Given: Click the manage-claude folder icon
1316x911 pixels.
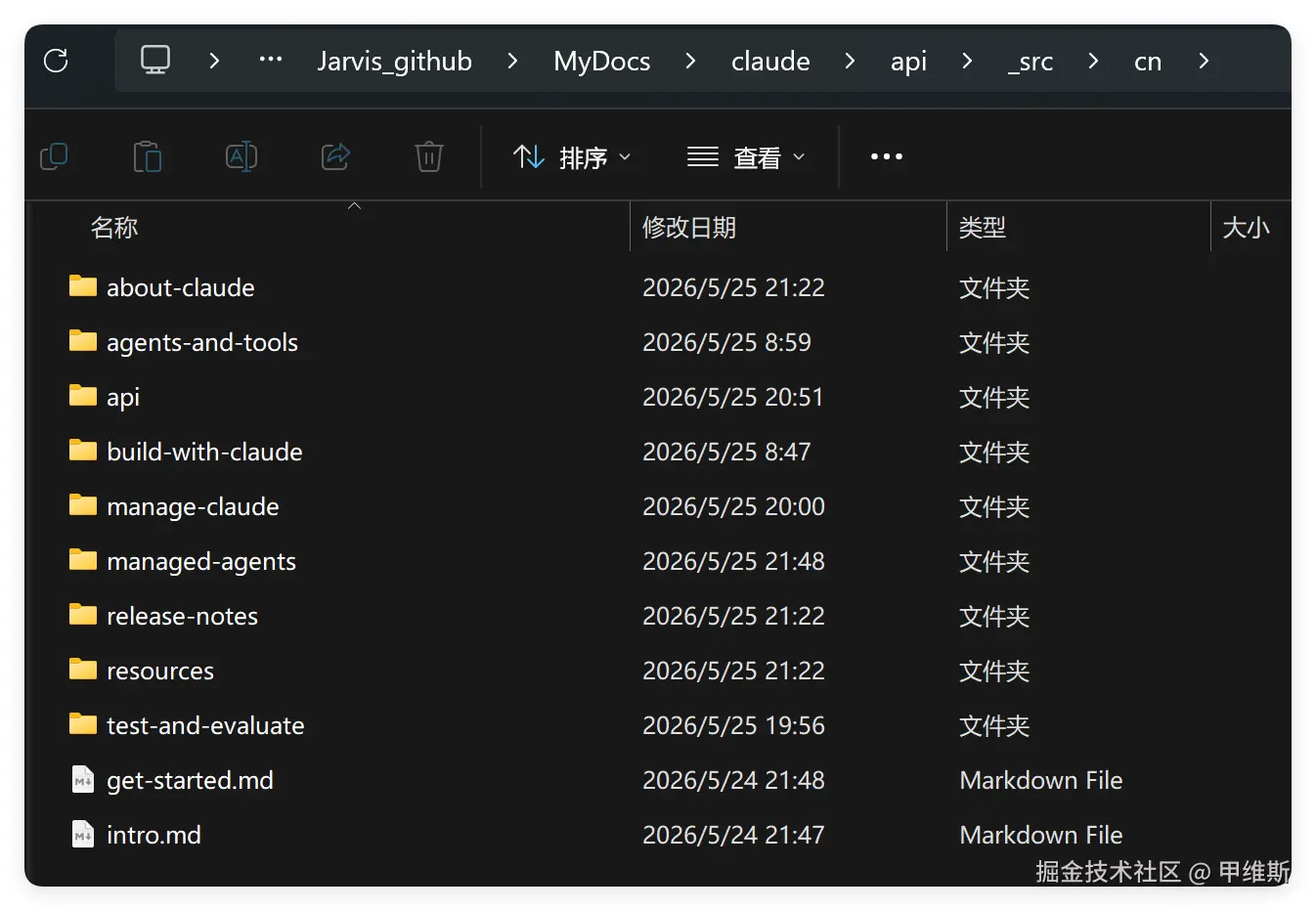Looking at the screenshot, I should [83, 505].
